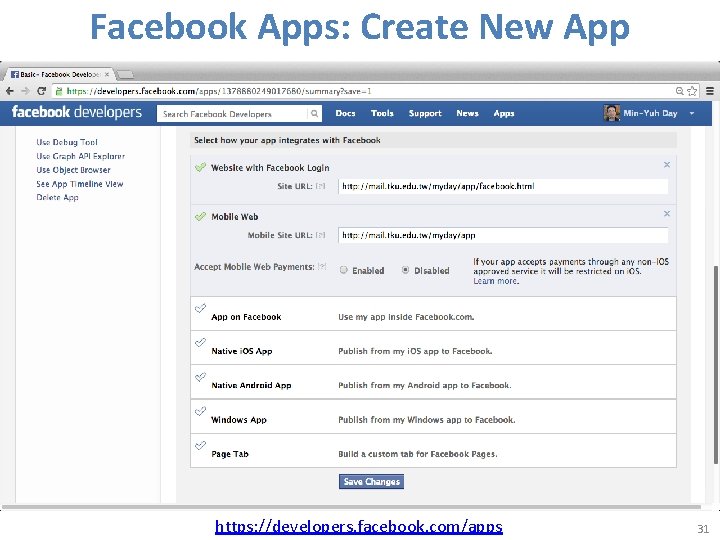Open the Docs menu
This screenshot has height=540, width=720.
(345, 113)
